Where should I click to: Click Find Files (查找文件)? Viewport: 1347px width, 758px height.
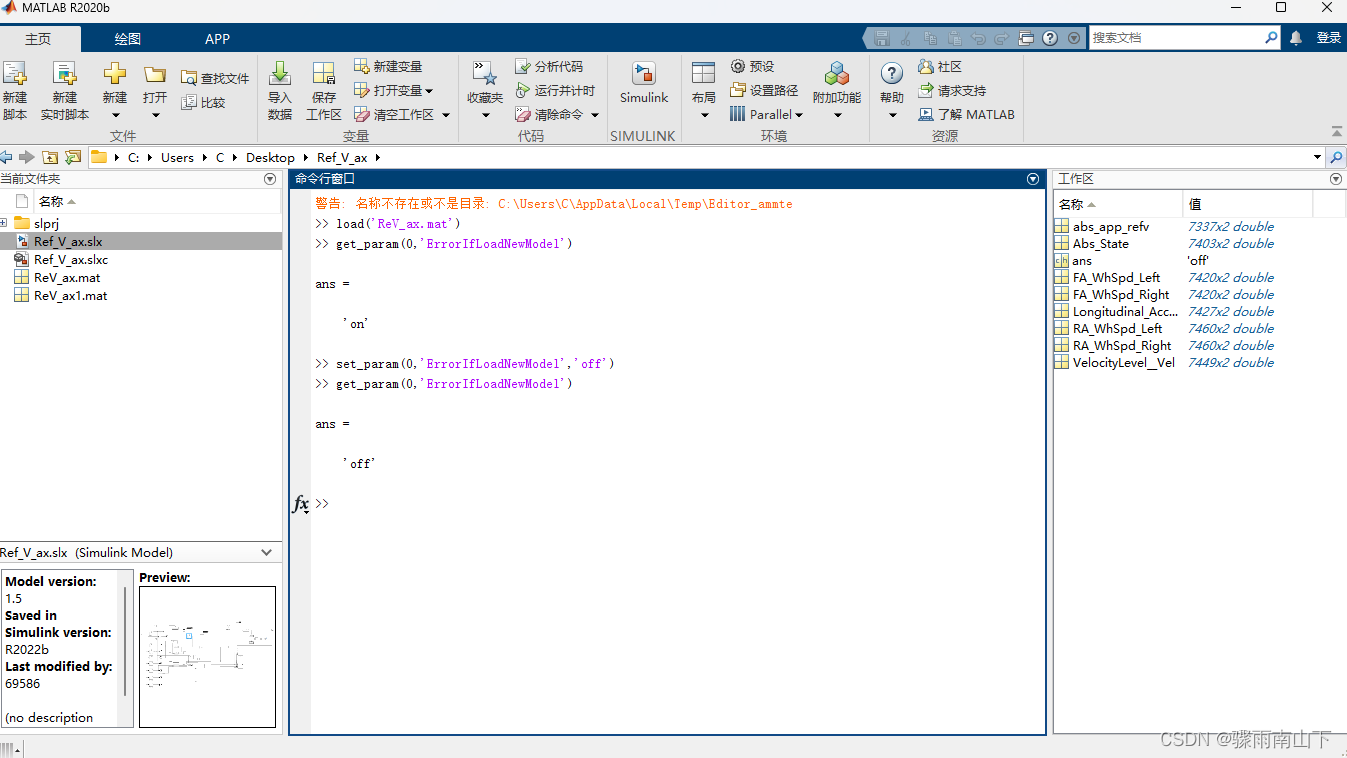[x=215, y=78]
